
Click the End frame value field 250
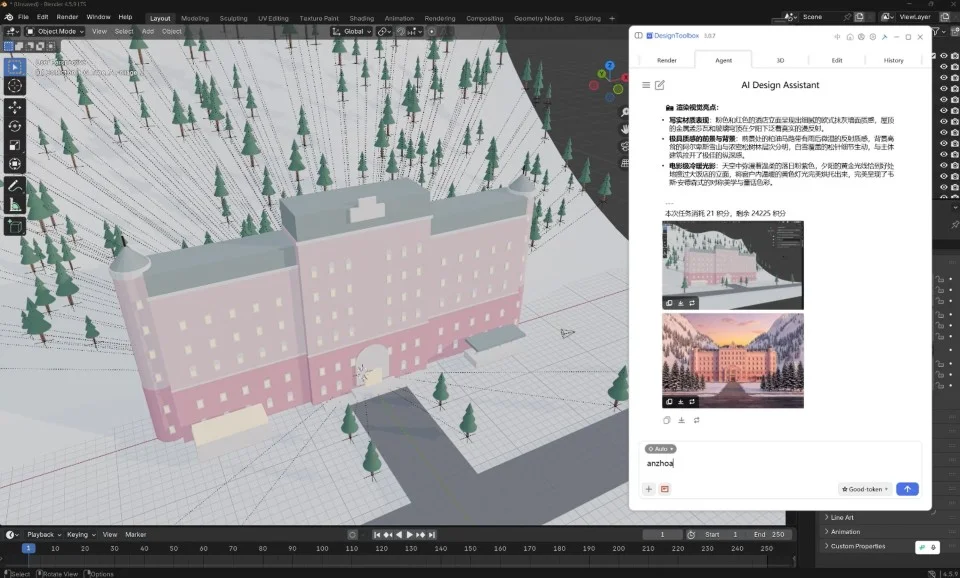tap(768, 535)
